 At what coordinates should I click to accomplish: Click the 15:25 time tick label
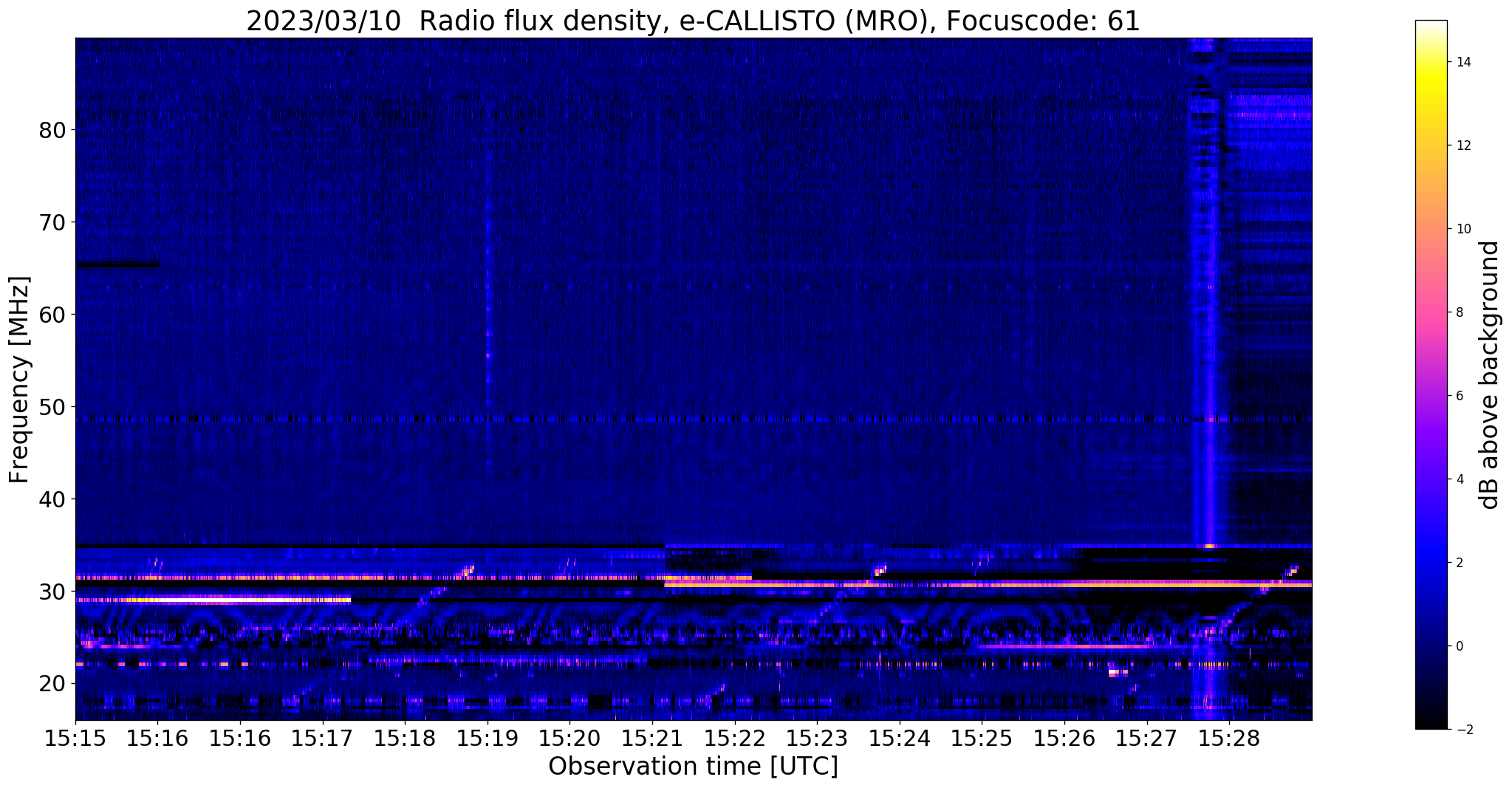pyautogui.click(x=982, y=738)
